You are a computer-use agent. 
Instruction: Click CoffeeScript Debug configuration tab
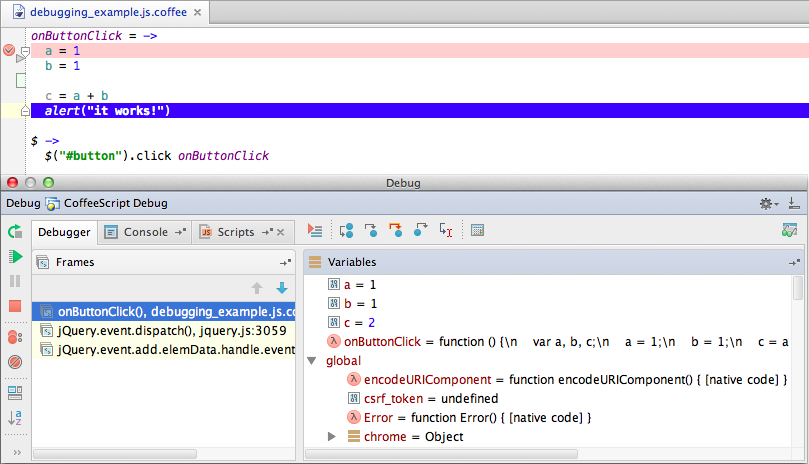(x=107, y=203)
